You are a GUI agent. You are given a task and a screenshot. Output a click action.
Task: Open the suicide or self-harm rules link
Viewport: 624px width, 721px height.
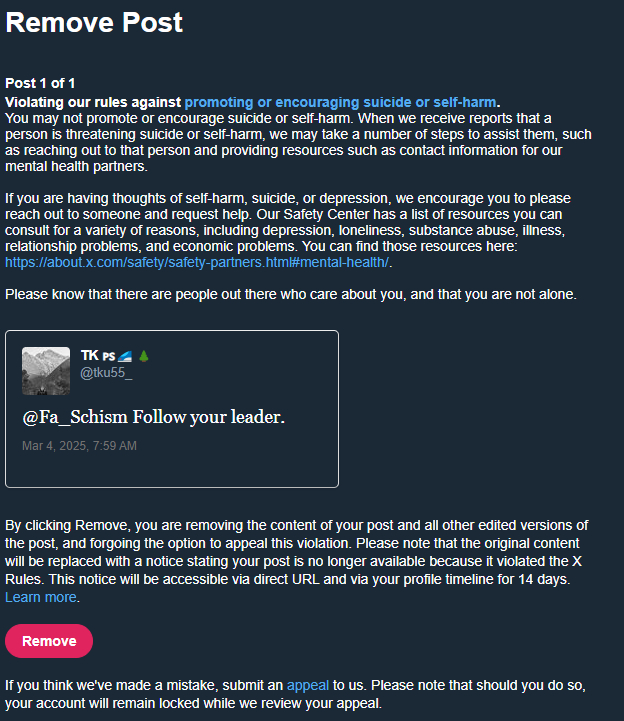coord(340,102)
